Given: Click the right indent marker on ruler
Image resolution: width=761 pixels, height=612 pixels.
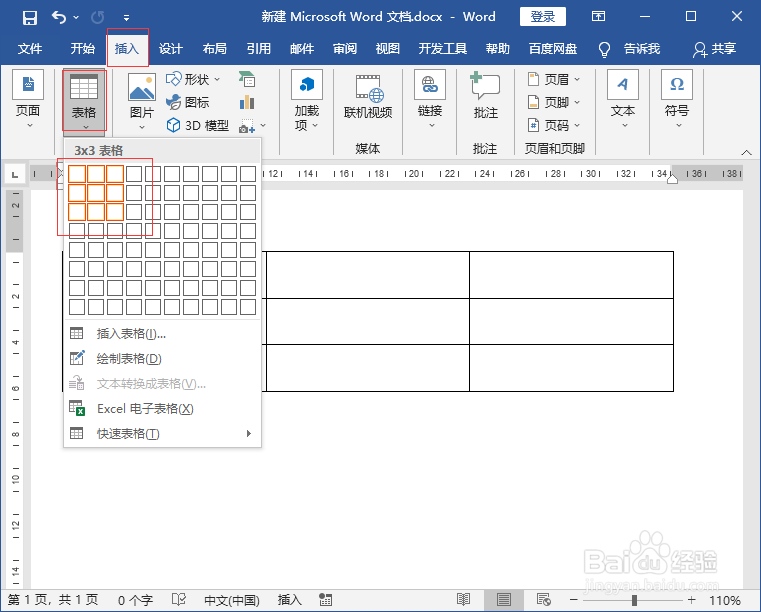Looking at the screenshot, I should point(672,179).
